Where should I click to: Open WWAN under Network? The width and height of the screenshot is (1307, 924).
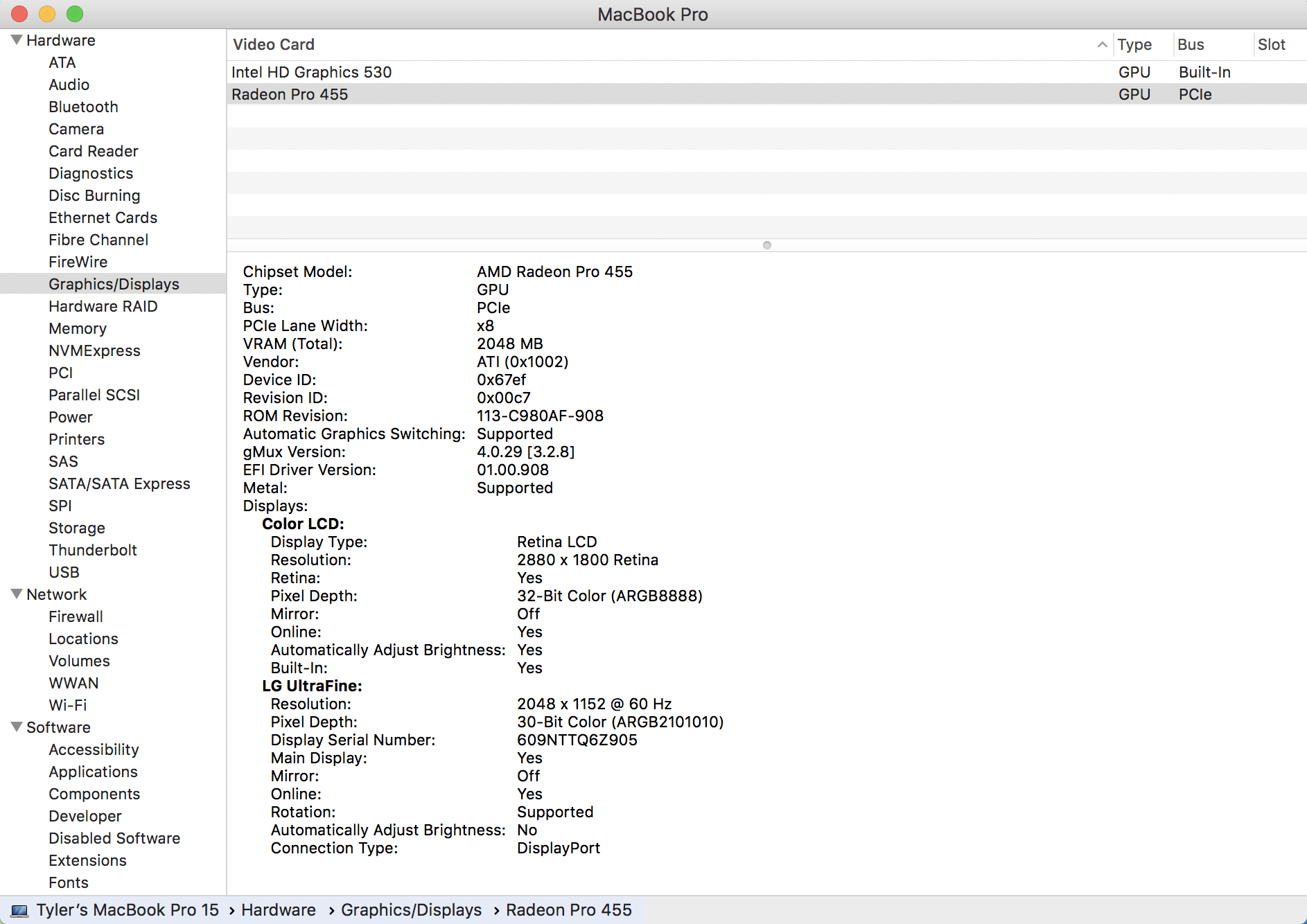(73, 683)
